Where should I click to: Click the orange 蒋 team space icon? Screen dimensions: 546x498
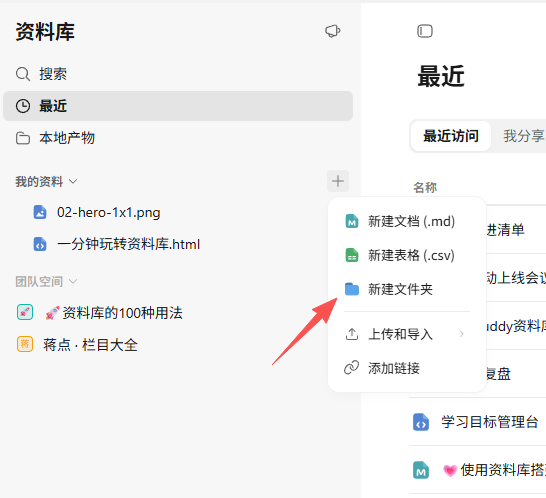pyautogui.click(x=25, y=344)
